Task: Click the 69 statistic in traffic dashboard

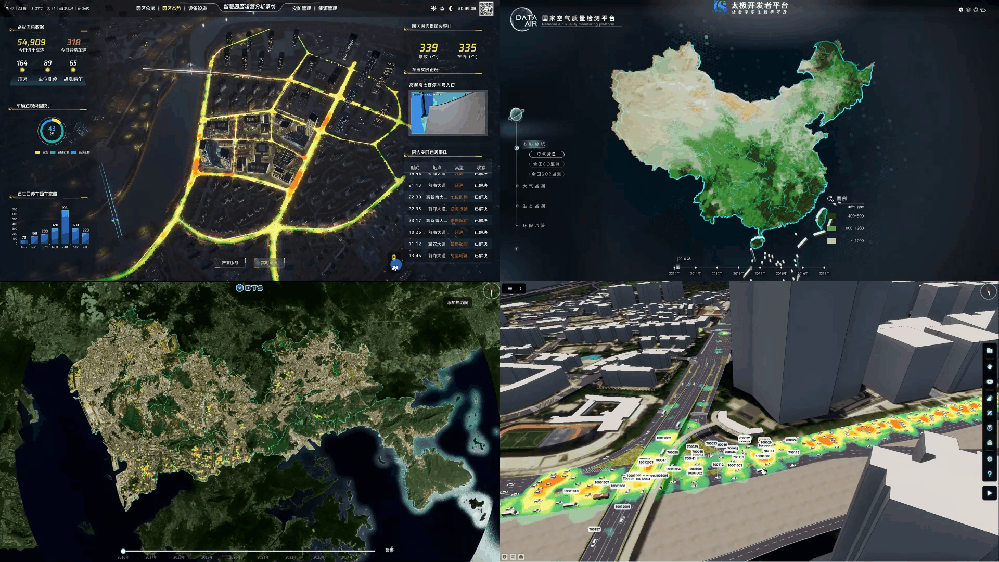Action: (48, 64)
